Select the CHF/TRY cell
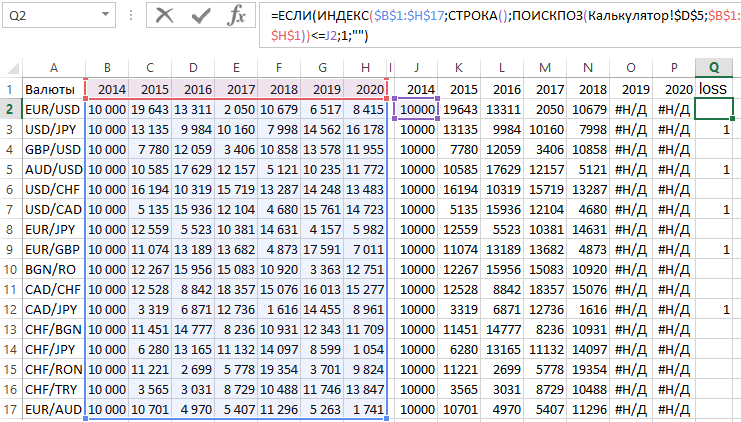Image resolution: width=741 pixels, height=422 pixels. [x=54, y=389]
